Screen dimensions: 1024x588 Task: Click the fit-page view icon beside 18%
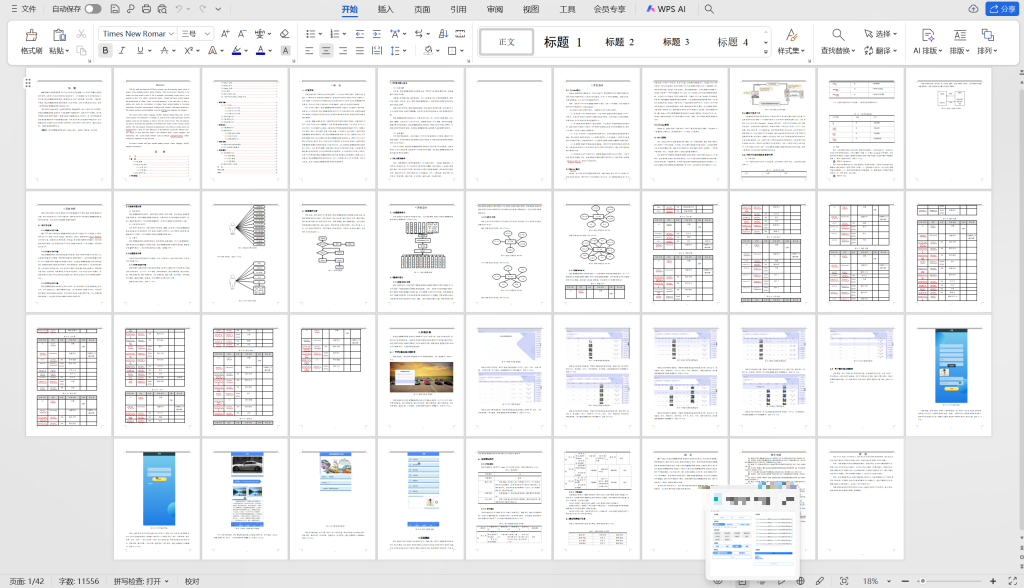click(844, 581)
